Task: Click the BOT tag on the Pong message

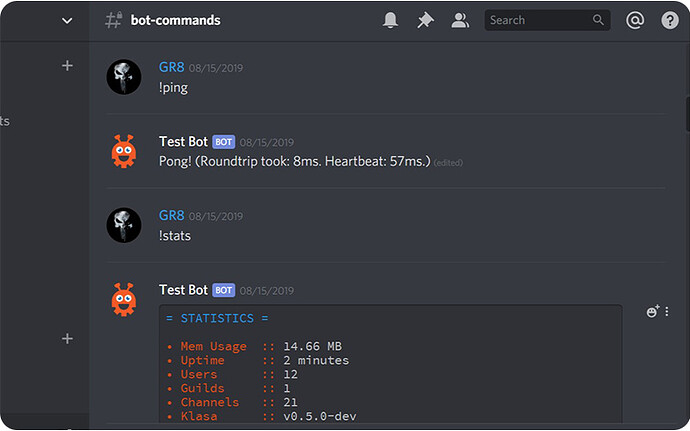Action: [223, 142]
